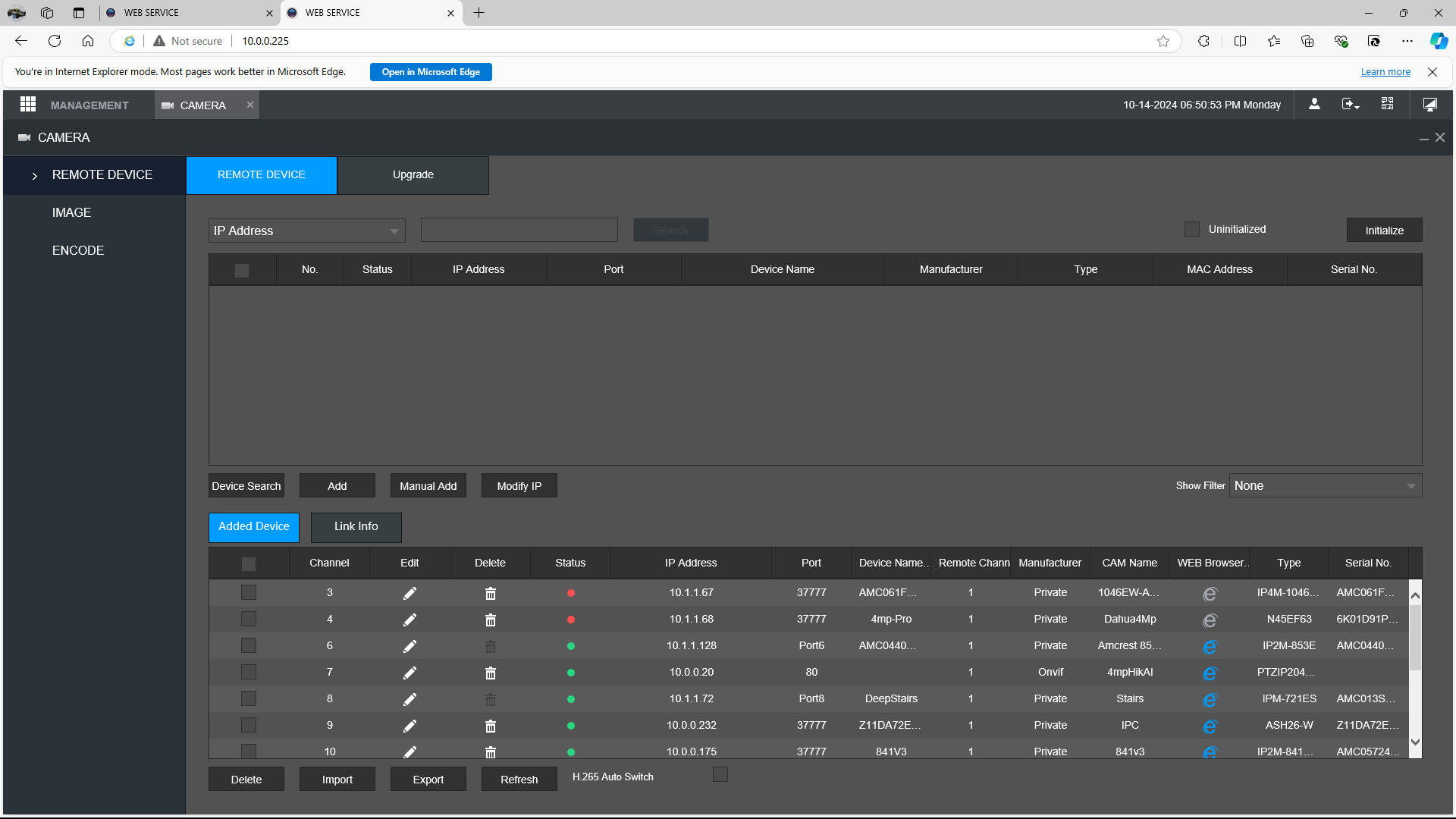The width and height of the screenshot is (1456, 819).
Task: Open the Show Filter dropdown
Action: click(1326, 485)
